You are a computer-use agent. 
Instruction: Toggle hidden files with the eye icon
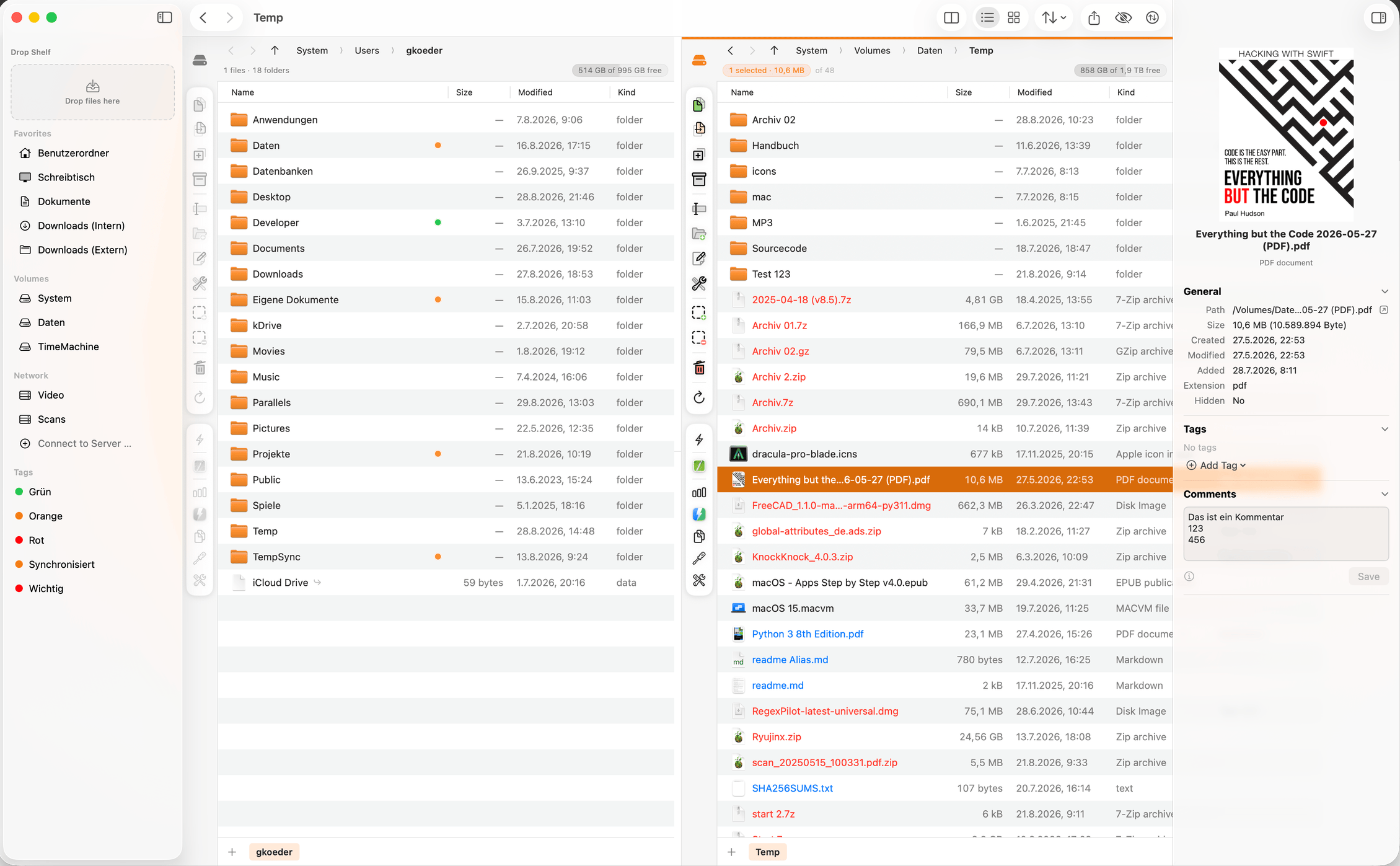(1123, 18)
